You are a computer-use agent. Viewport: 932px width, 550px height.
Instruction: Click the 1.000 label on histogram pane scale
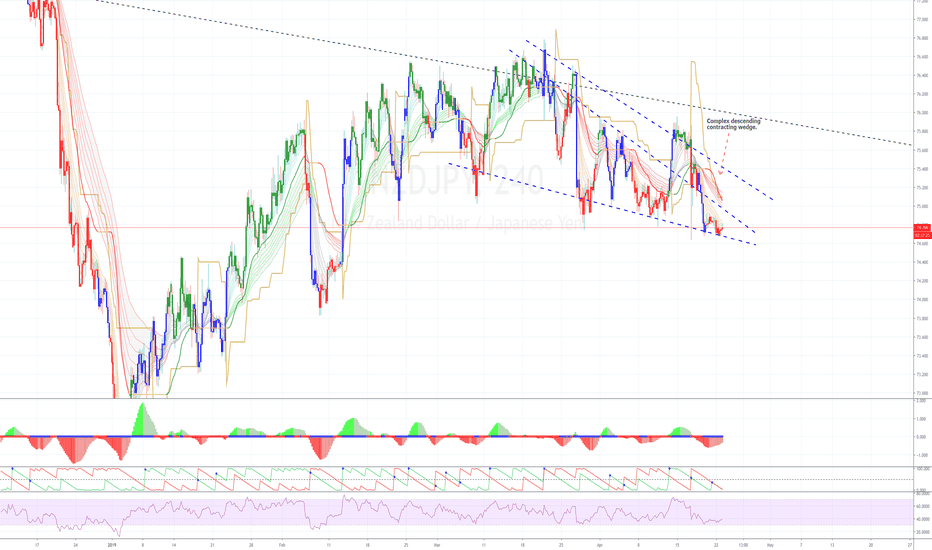point(921,419)
